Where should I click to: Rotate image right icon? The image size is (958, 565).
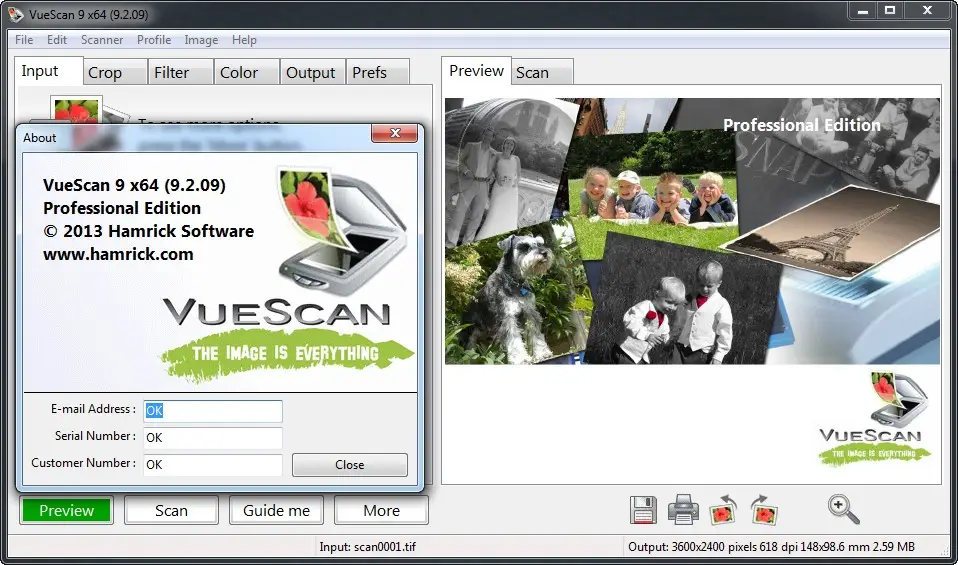pos(763,510)
